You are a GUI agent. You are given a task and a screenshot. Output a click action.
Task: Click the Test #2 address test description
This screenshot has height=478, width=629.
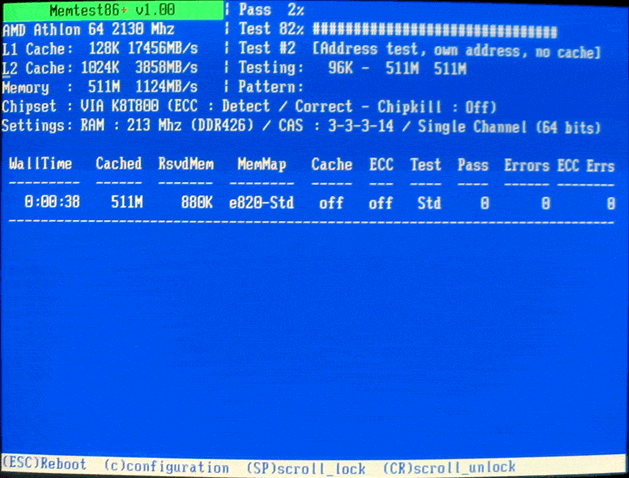tap(420, 49)
